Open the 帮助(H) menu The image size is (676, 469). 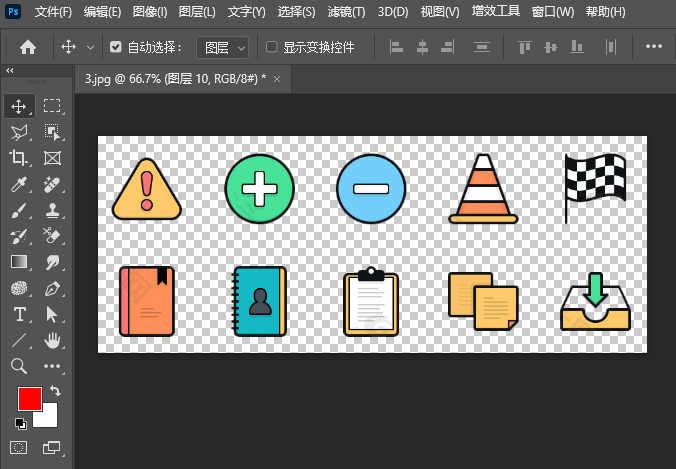(x=605, y=12)
